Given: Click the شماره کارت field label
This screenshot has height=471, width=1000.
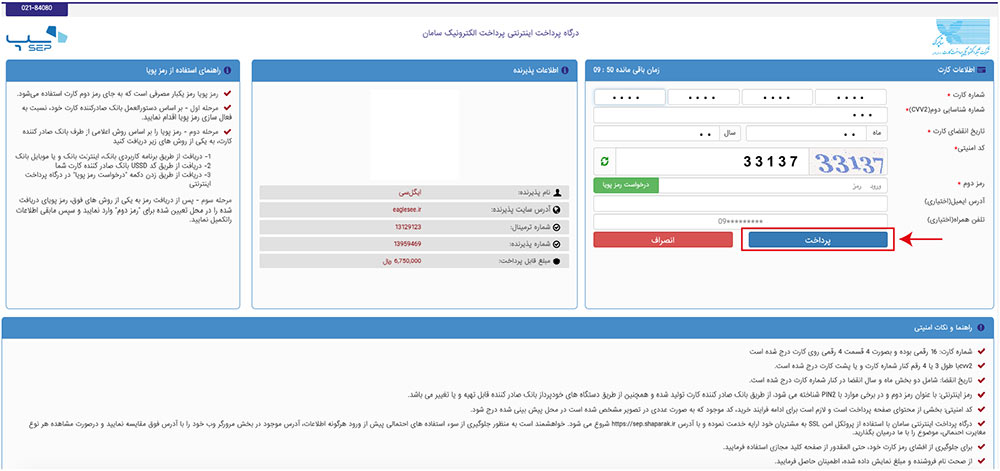Looking at the screenshot, I should pos(969,95).
